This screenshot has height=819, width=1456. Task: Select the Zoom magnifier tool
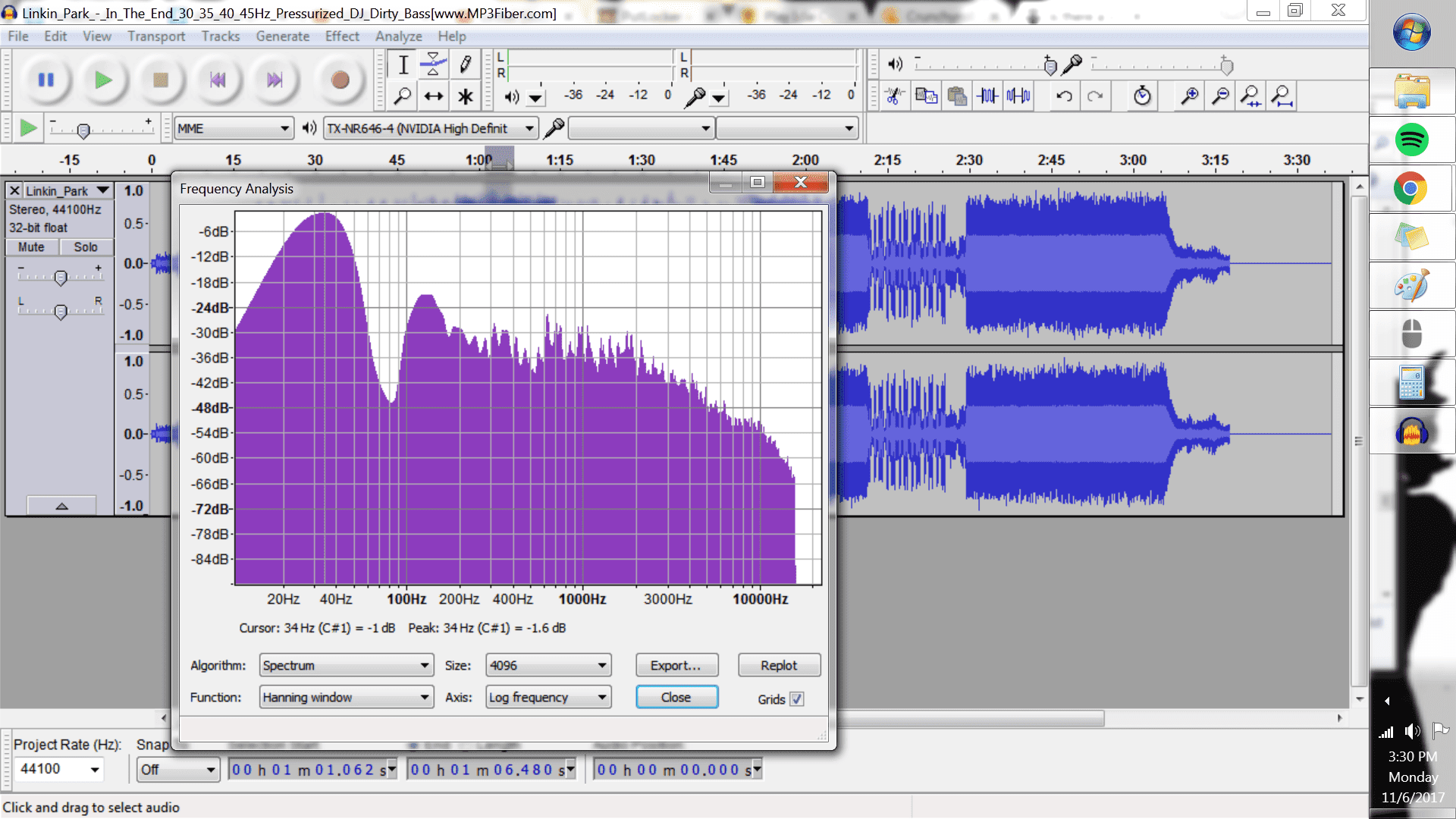coord(403,96)
